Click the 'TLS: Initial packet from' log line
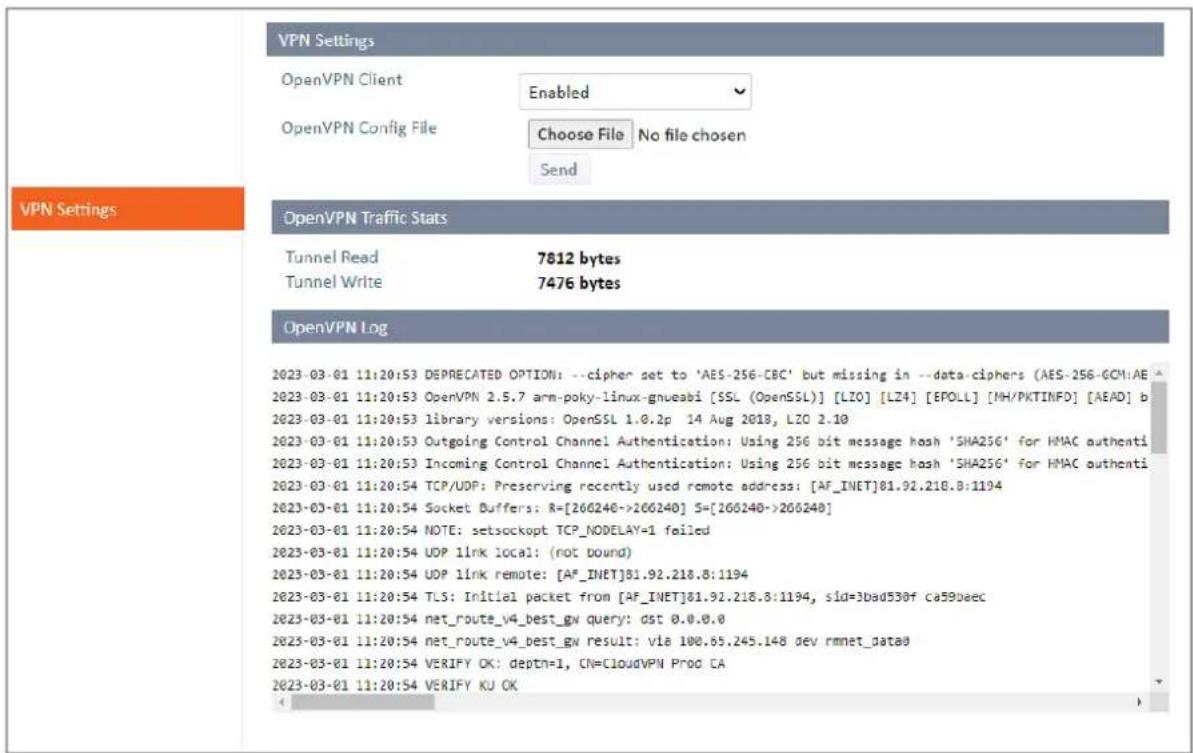Viewport: 1193px width, 753px height. tap(628, 597)
